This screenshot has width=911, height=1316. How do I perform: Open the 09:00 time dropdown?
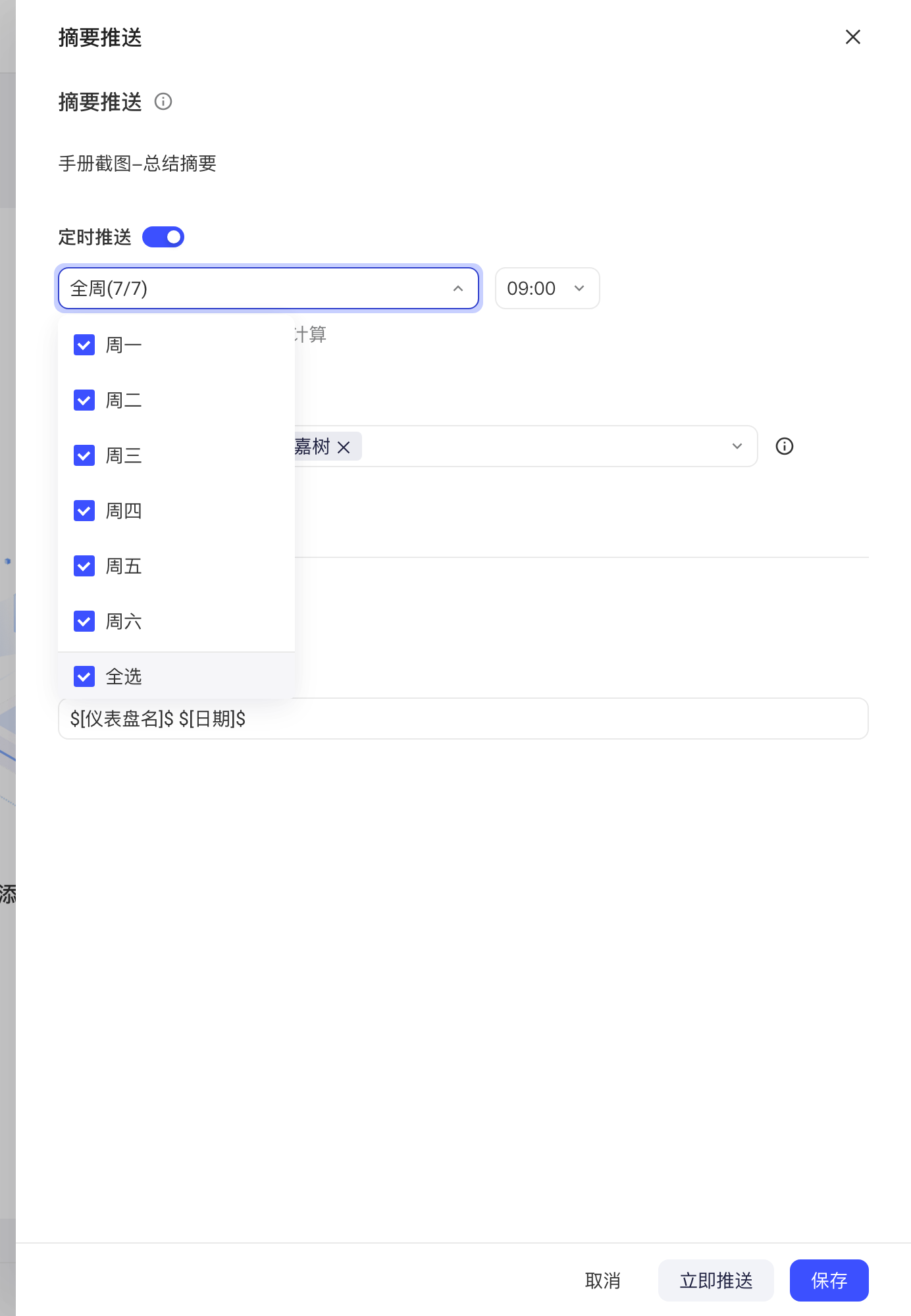pyautogui.click(x=547, y=288)
